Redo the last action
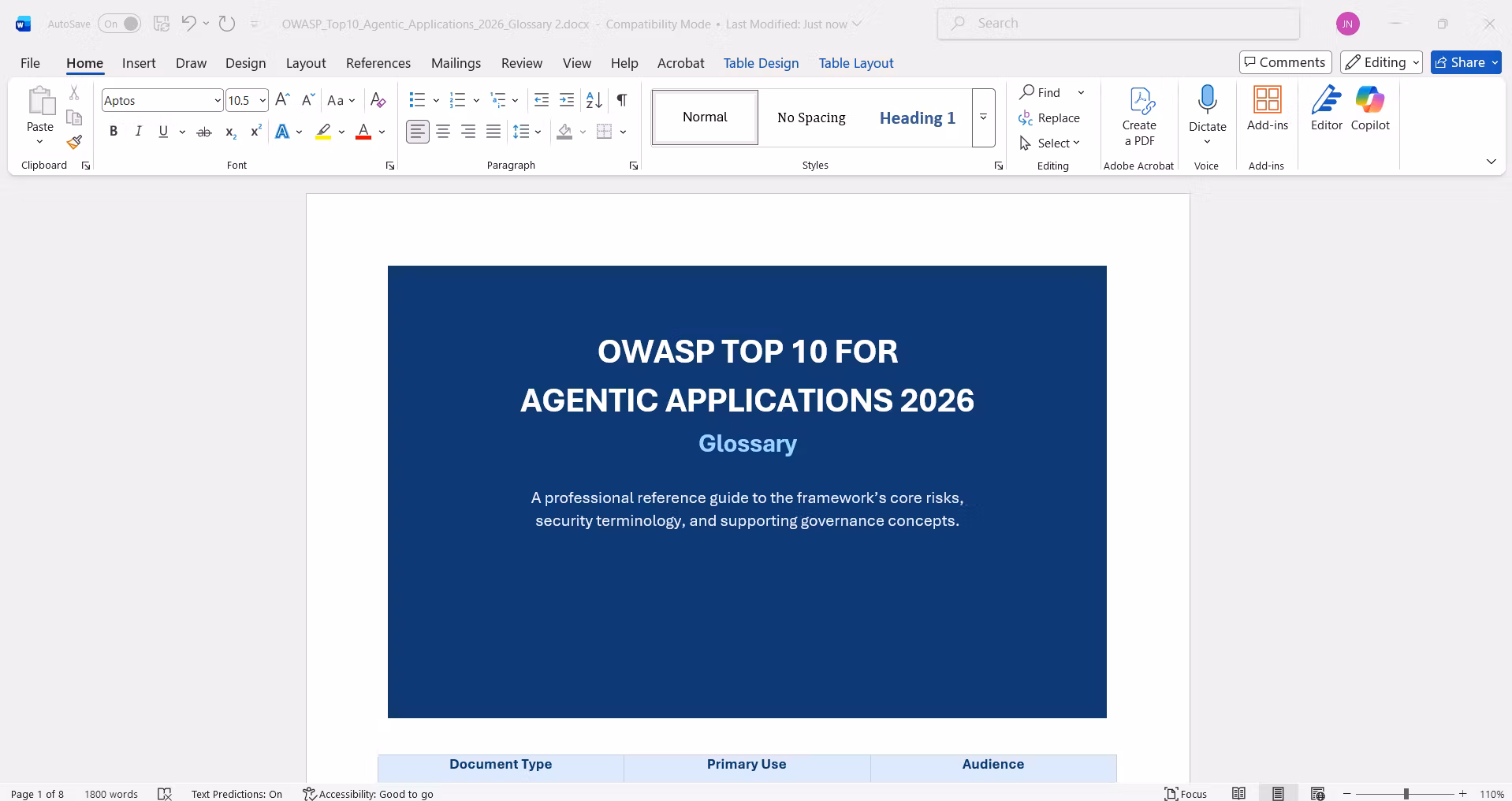The width and height of the screenshot is (1512, 801). click(x=227, y=24)
